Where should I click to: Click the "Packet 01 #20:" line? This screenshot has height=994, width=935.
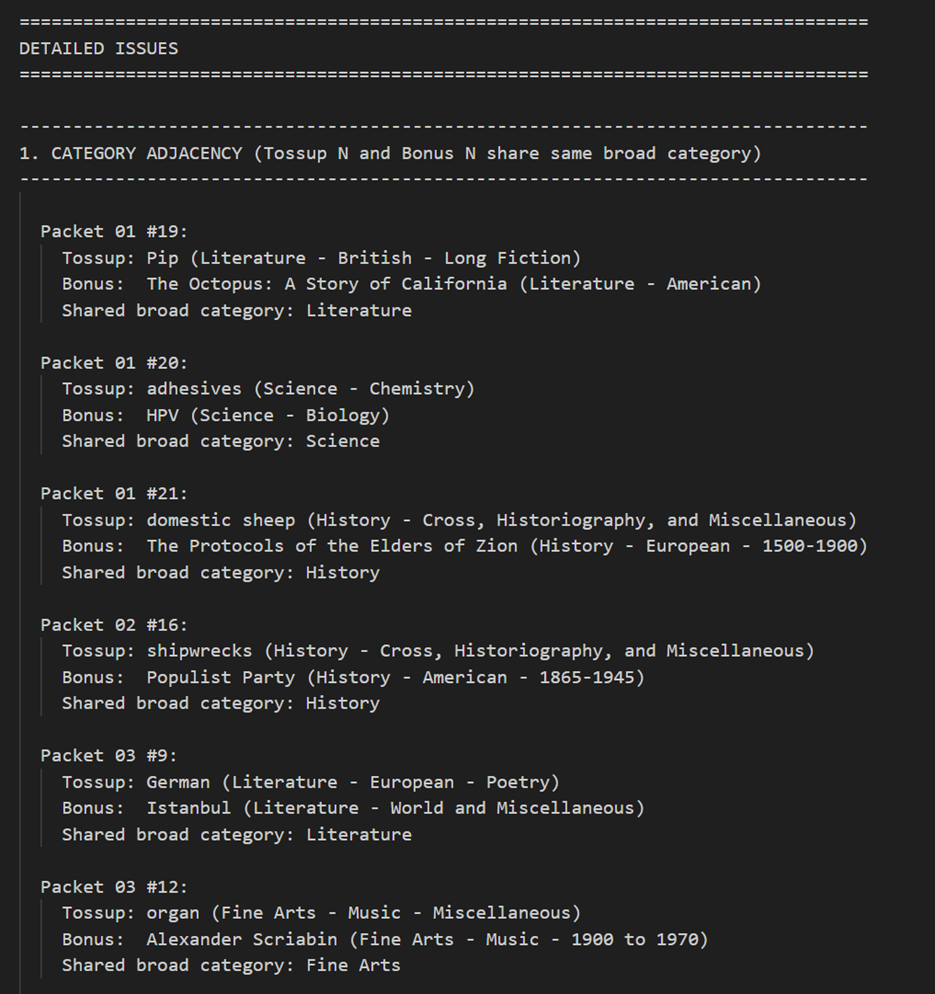pyautogui.click(x=114, y=362)
